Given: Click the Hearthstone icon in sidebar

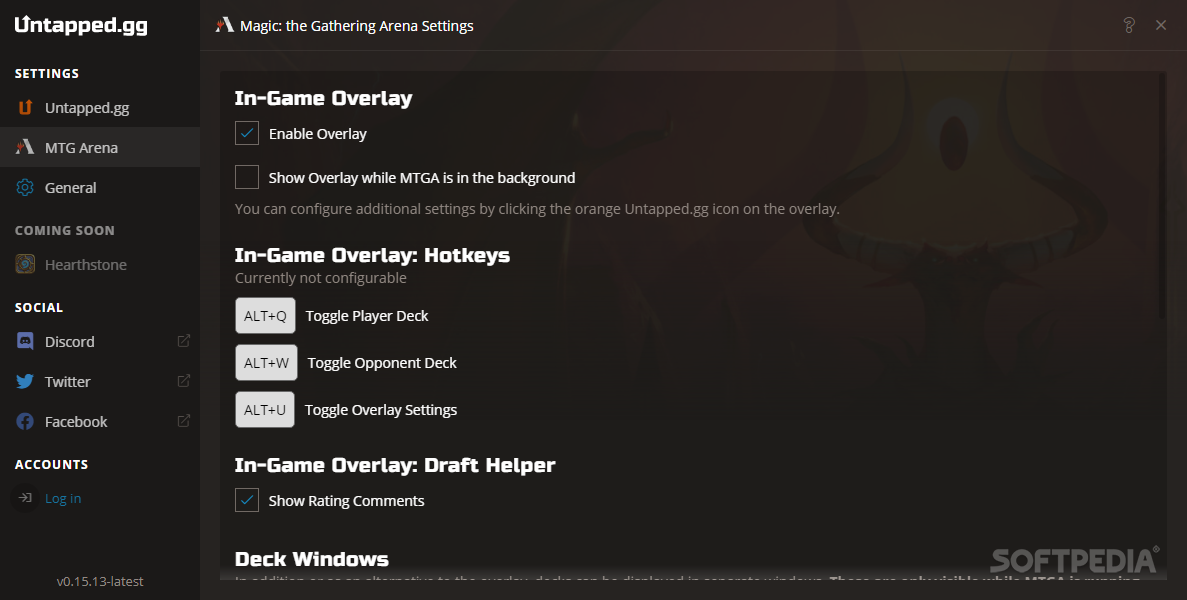Looking at the screenshot, I should tap(25, 264).
